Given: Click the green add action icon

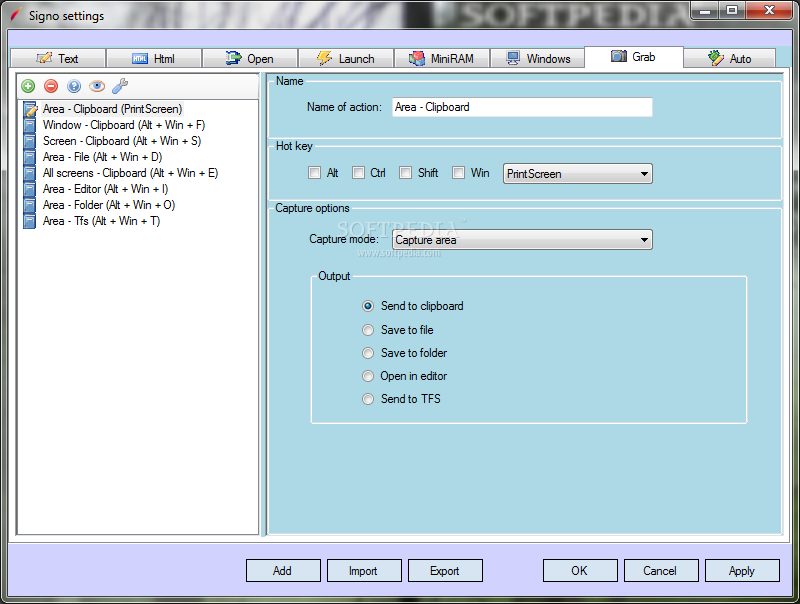Looking at the screenshot, I should pos(29,86).
